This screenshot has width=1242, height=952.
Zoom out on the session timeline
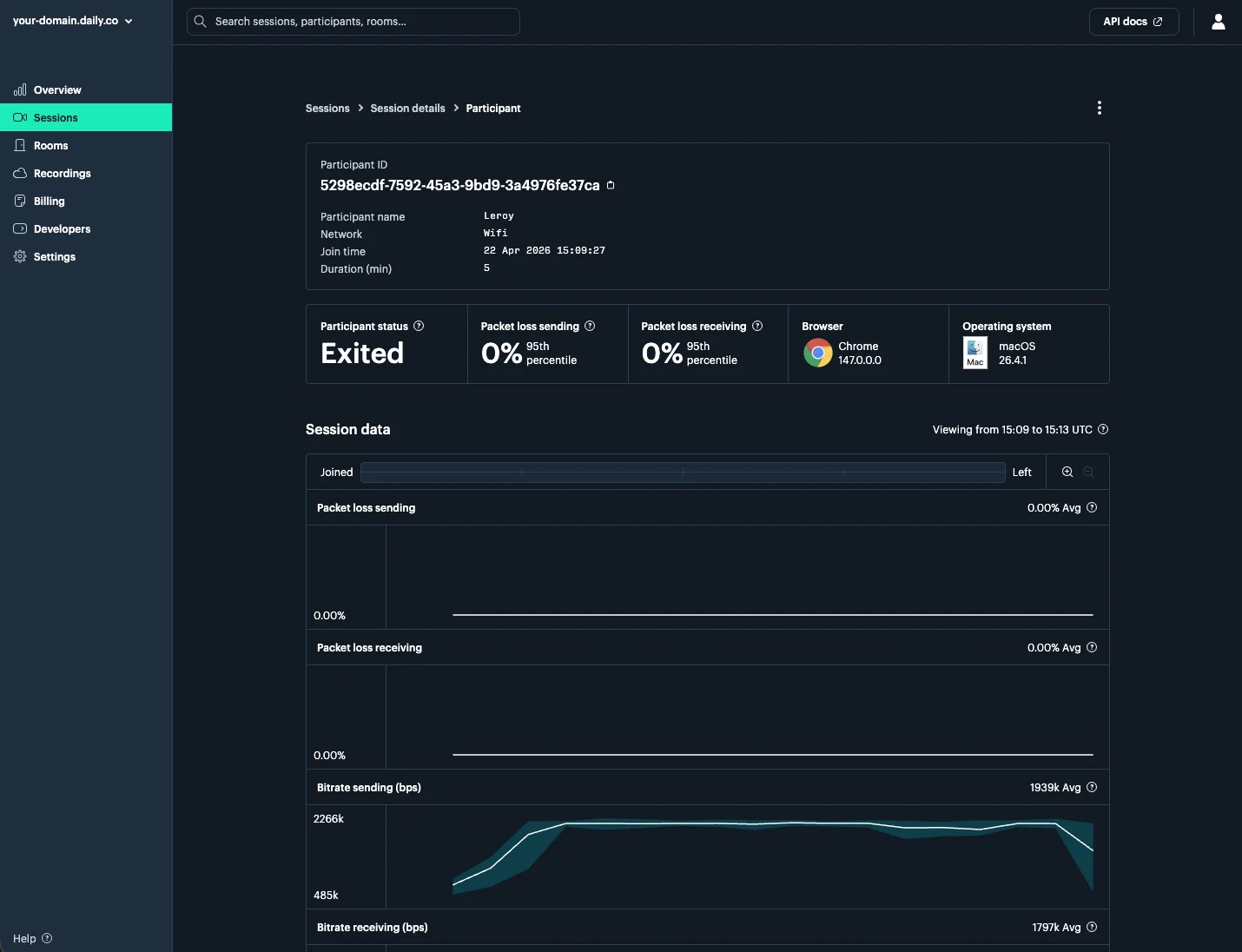pos(1088,472)
